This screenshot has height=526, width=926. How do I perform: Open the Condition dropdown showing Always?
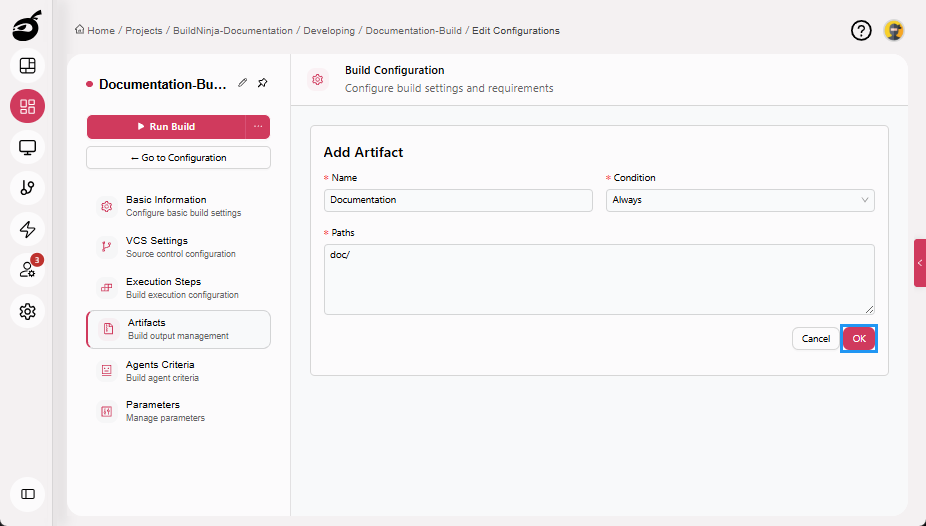(740, 200)
